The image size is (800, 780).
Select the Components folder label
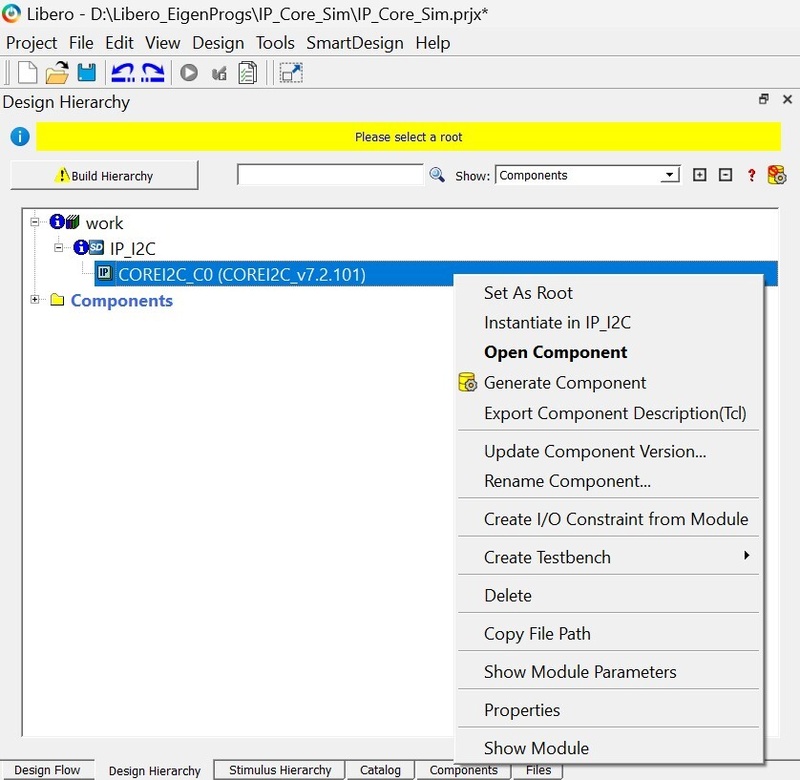[121, 300]
